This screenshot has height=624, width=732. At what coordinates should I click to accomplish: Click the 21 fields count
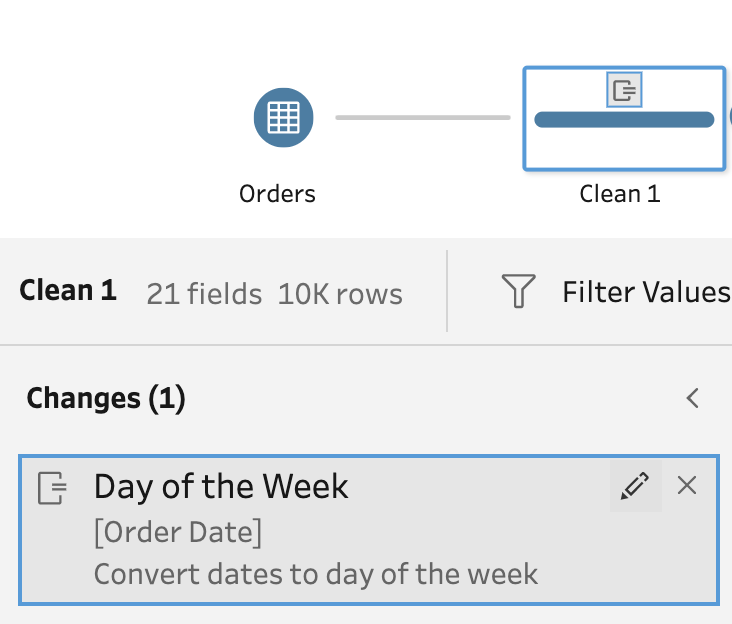point(204,294)
